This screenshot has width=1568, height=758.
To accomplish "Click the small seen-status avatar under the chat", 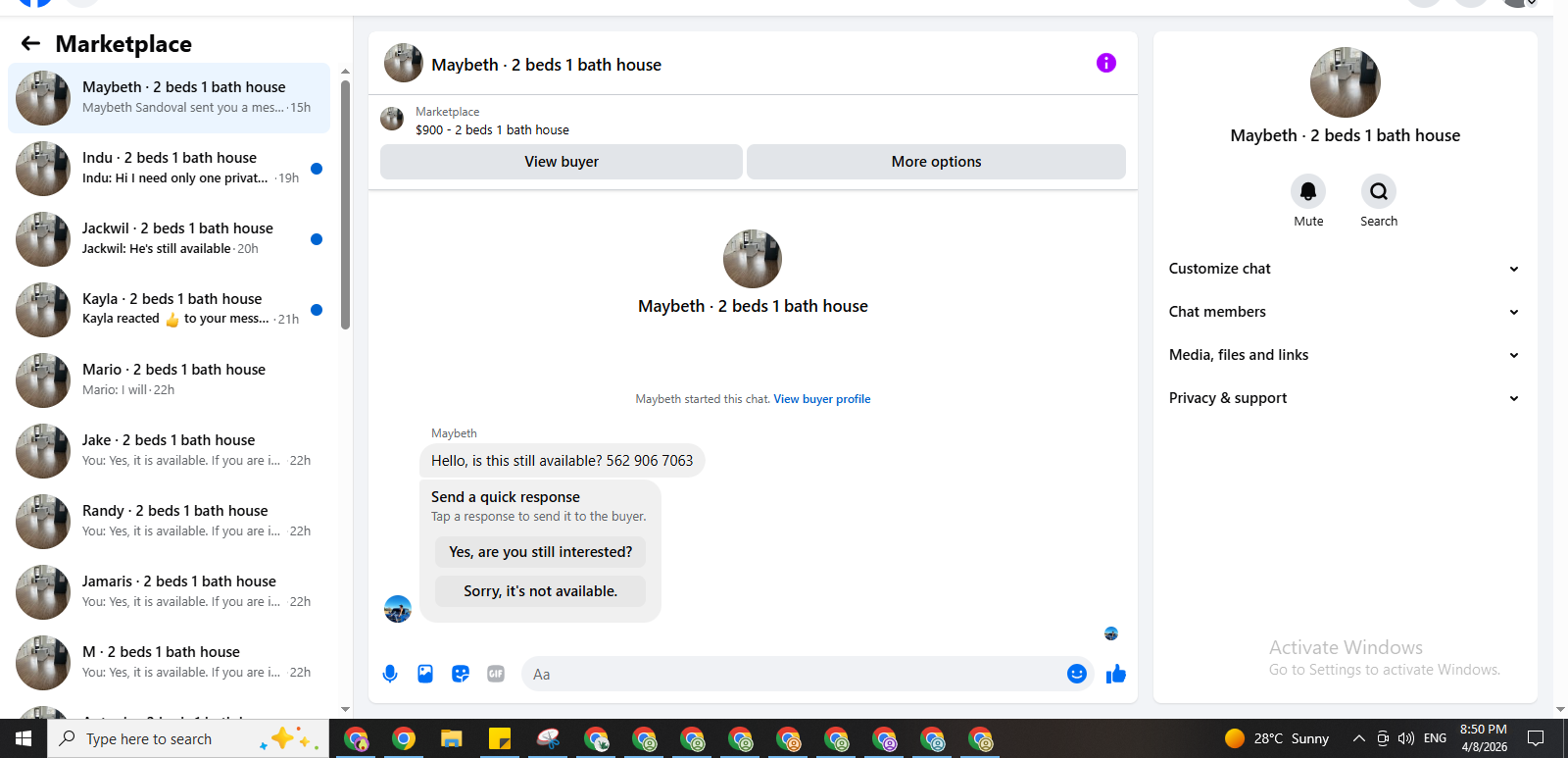I will tap(1111, 633).
